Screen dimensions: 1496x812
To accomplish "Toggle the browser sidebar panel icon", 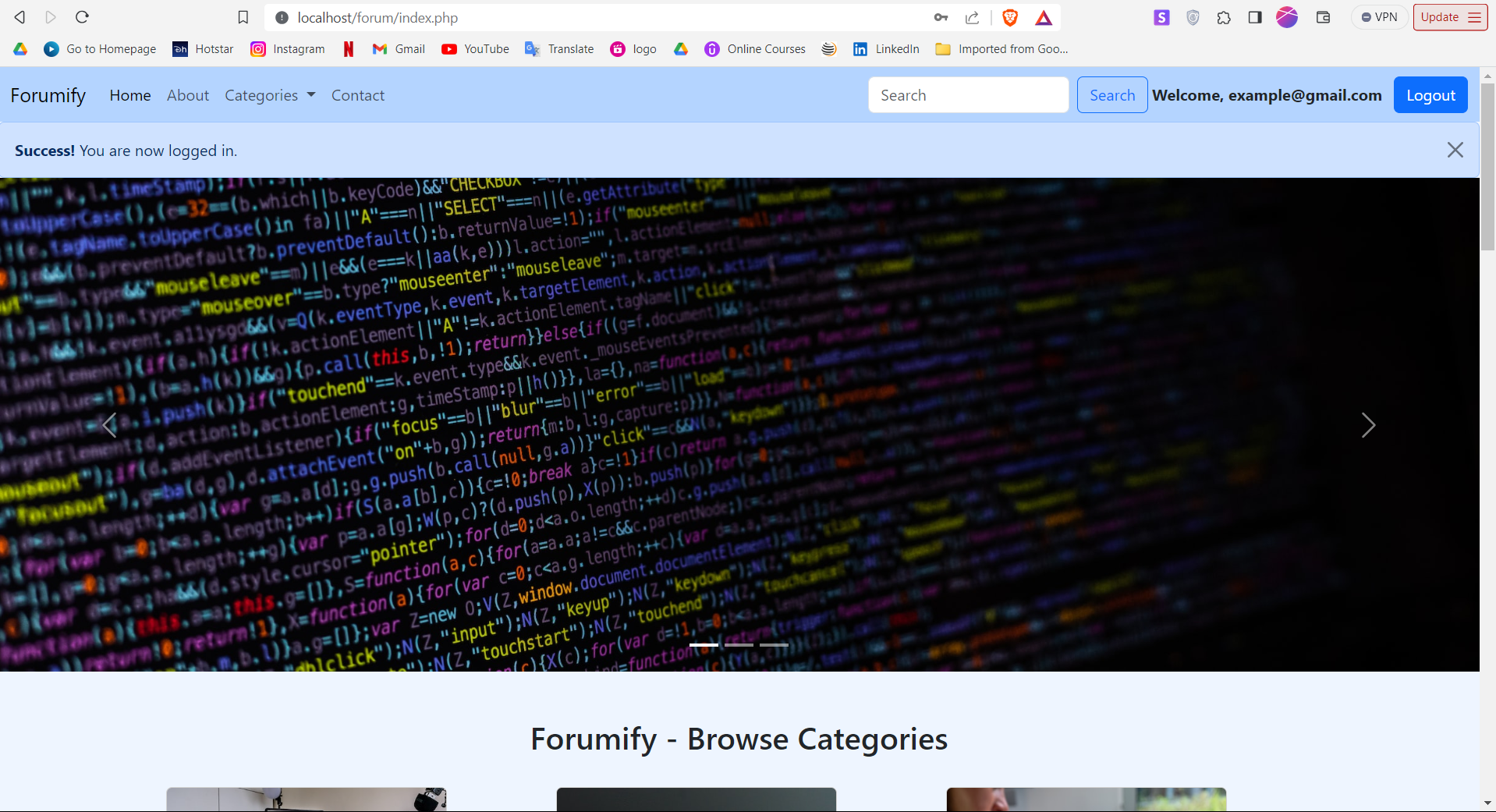I will (x=1255, y=17).
